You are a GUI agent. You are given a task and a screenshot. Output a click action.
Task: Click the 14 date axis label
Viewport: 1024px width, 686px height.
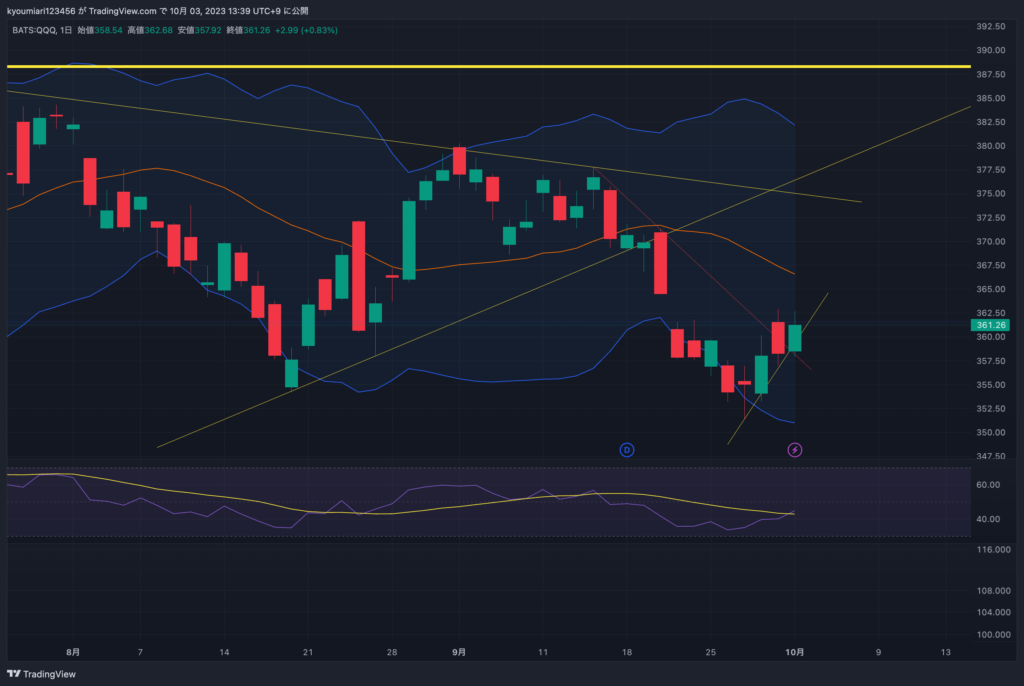224,652
